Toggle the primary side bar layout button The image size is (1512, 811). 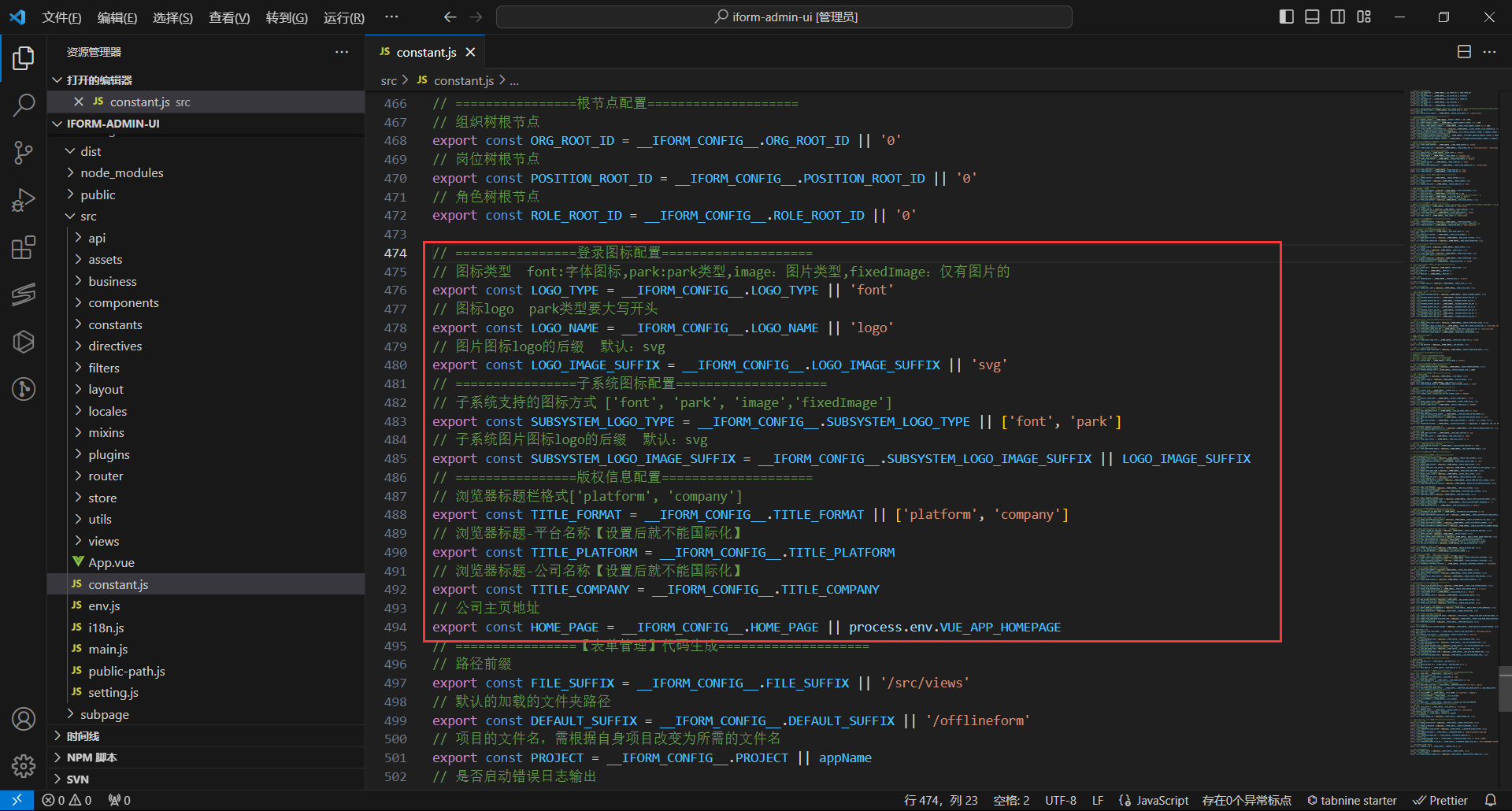click(1287, 17)
